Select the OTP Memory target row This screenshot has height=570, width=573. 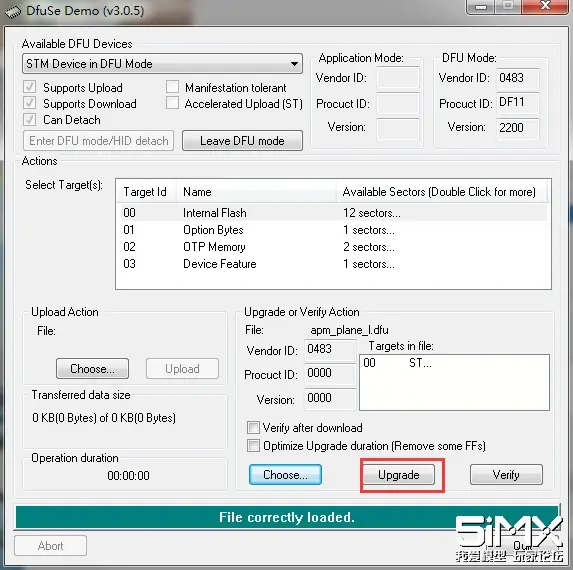pyautogui.click(x=333, y=247)
